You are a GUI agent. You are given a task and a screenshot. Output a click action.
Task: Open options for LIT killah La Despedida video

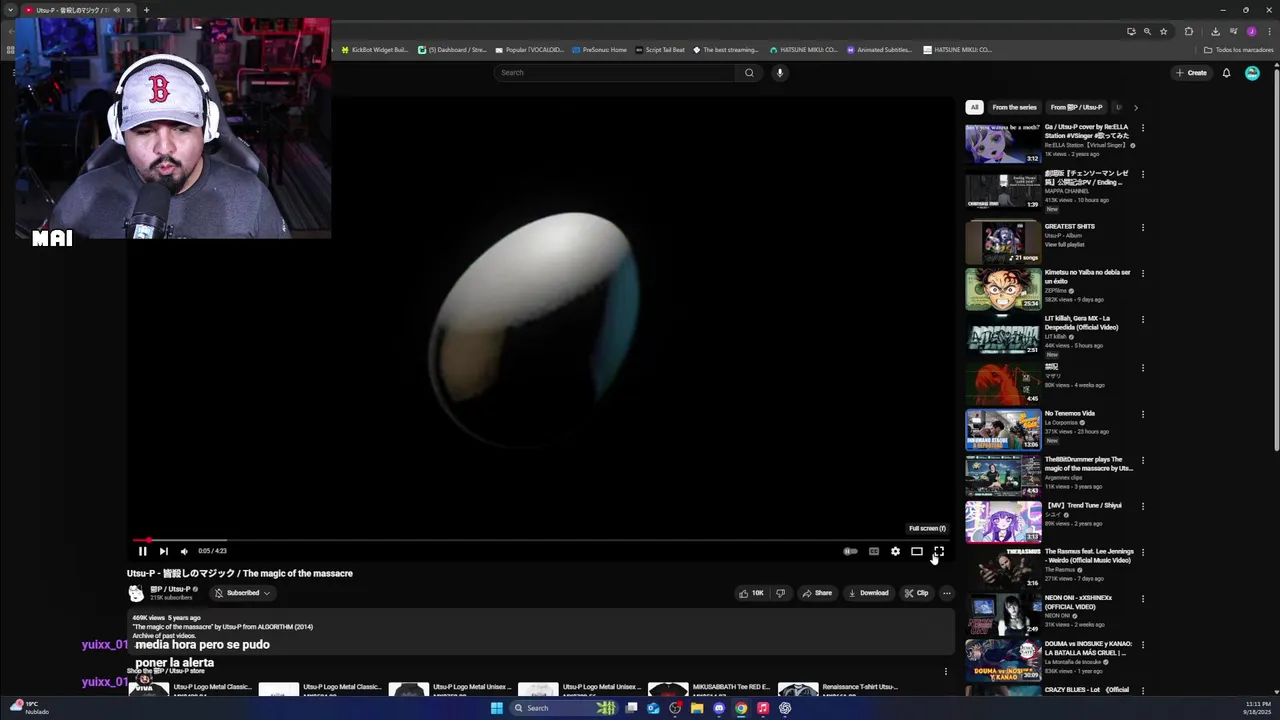(1143, 320)
